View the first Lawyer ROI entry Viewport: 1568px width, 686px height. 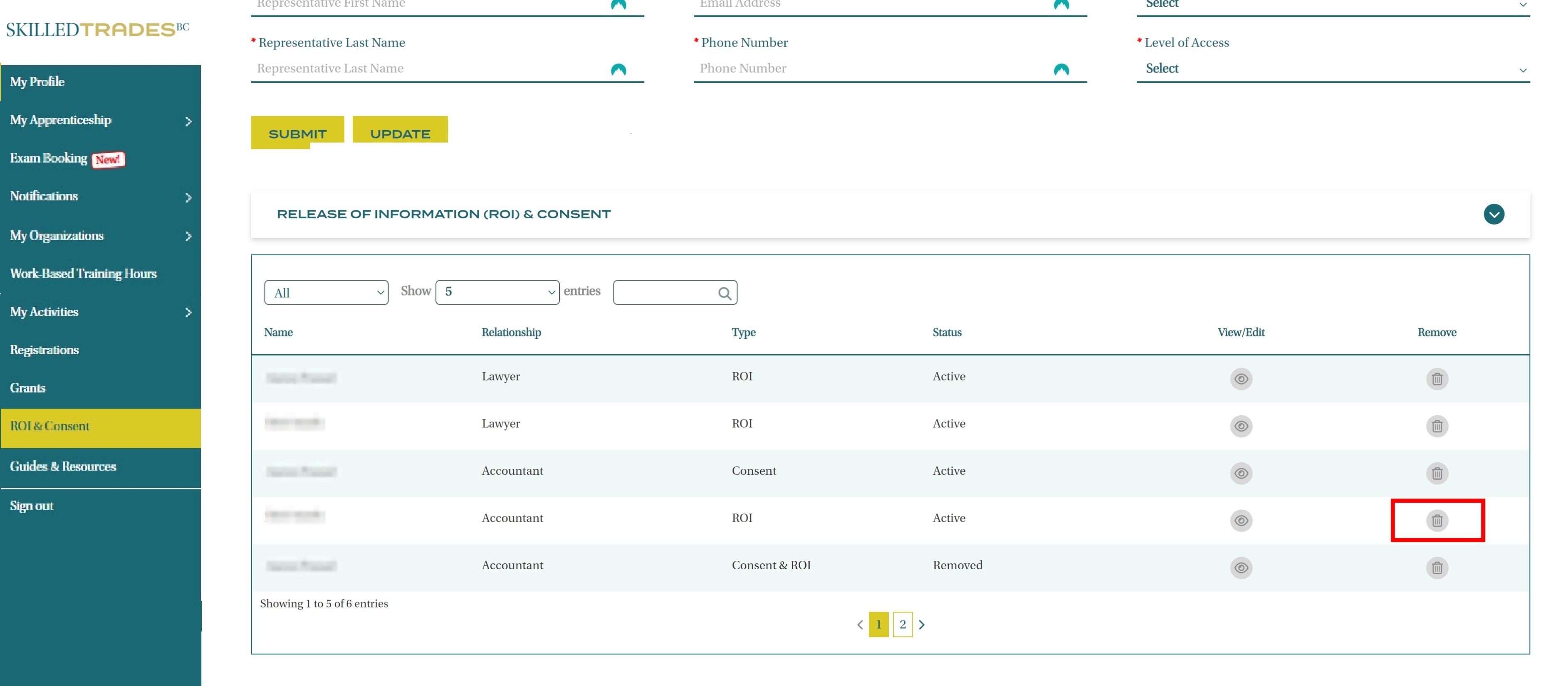(x=1241, y=379)
